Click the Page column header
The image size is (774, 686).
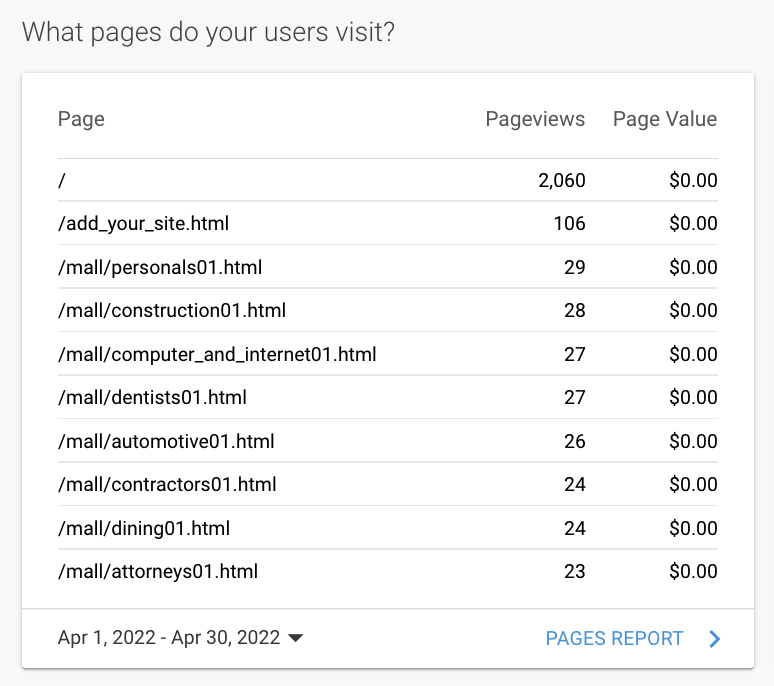[81, 119]
